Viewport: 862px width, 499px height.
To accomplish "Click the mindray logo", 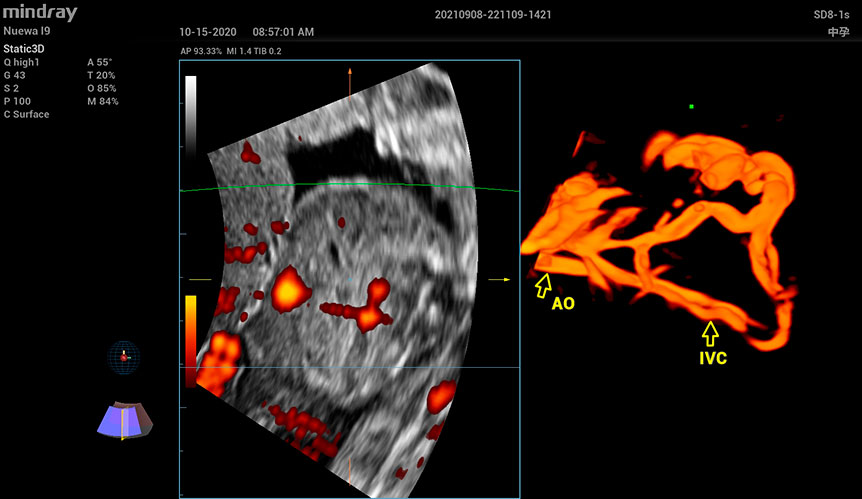I will pyautogui.click(x=39, y=16).
